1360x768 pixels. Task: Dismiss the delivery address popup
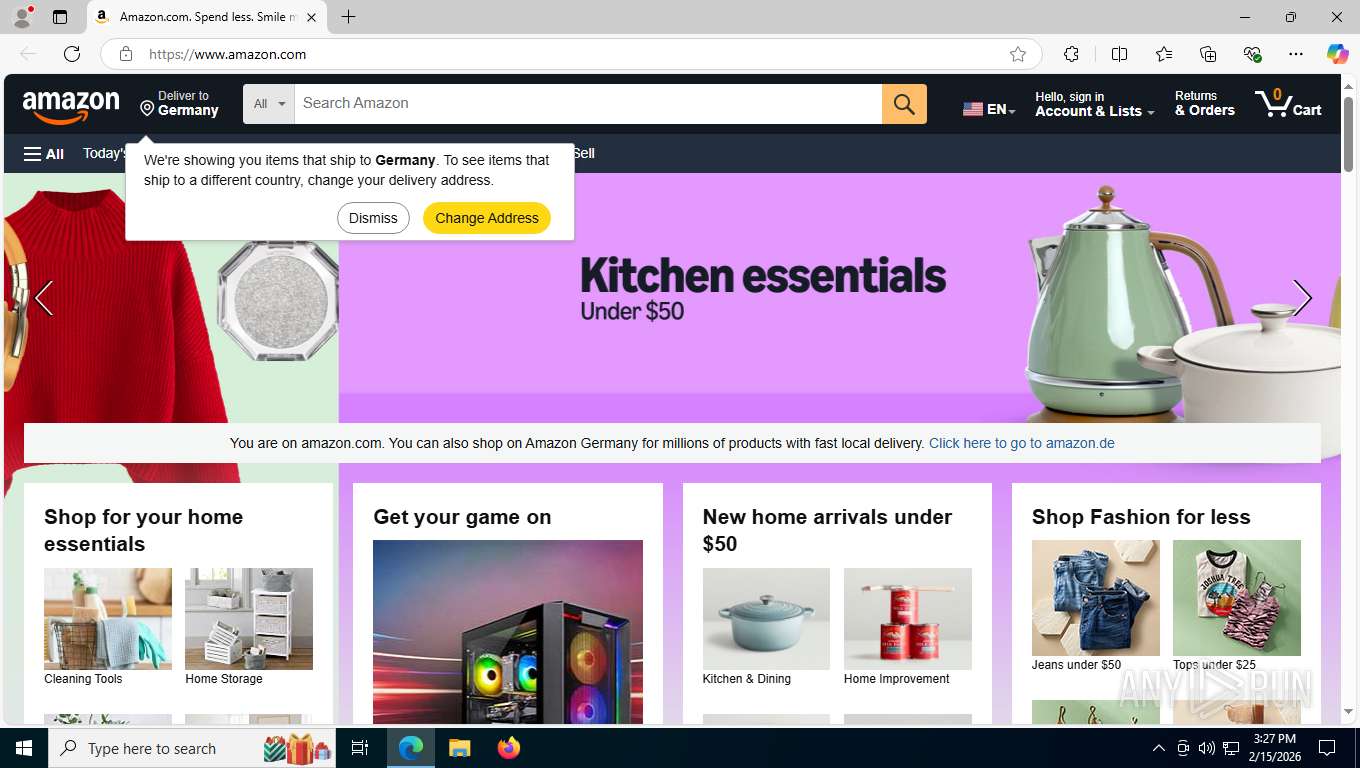point(373,218)
